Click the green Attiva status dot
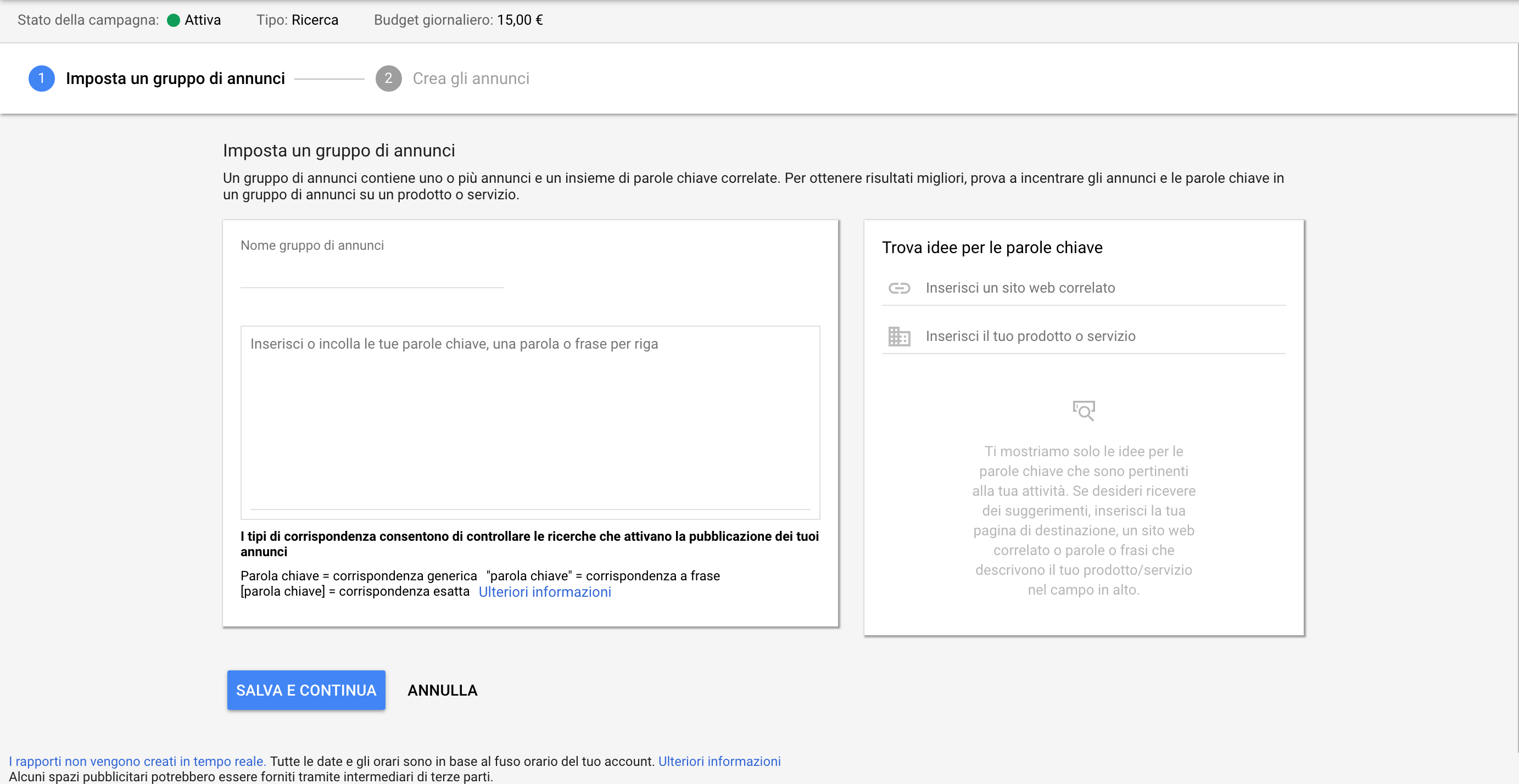 pos(174,21)
